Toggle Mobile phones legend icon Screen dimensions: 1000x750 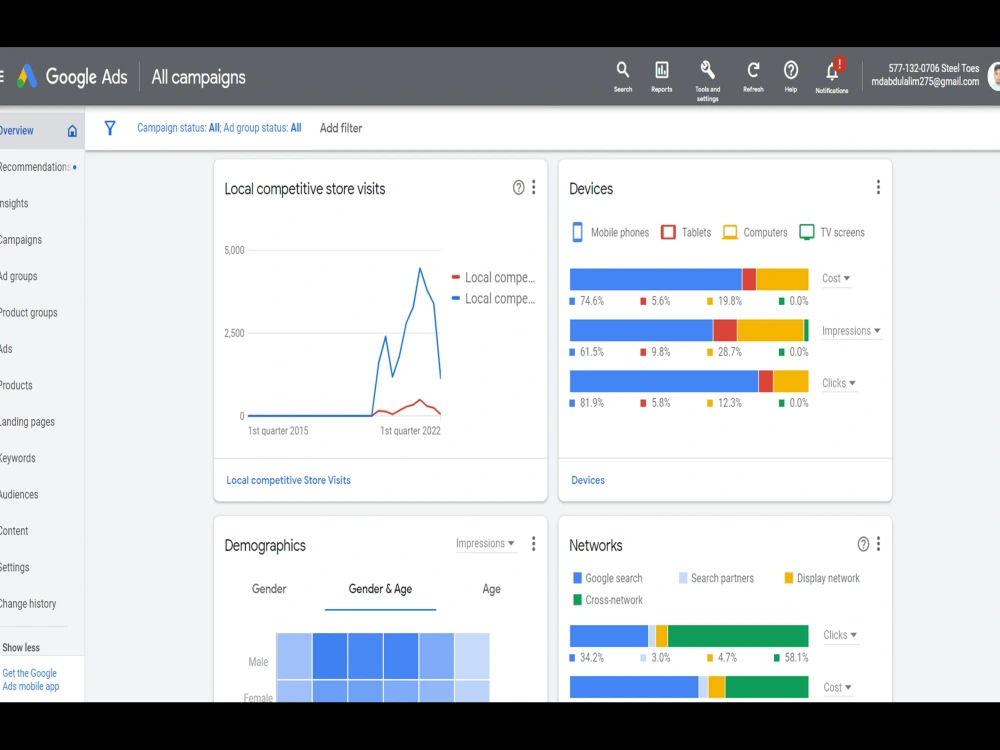tap(577, 232)
